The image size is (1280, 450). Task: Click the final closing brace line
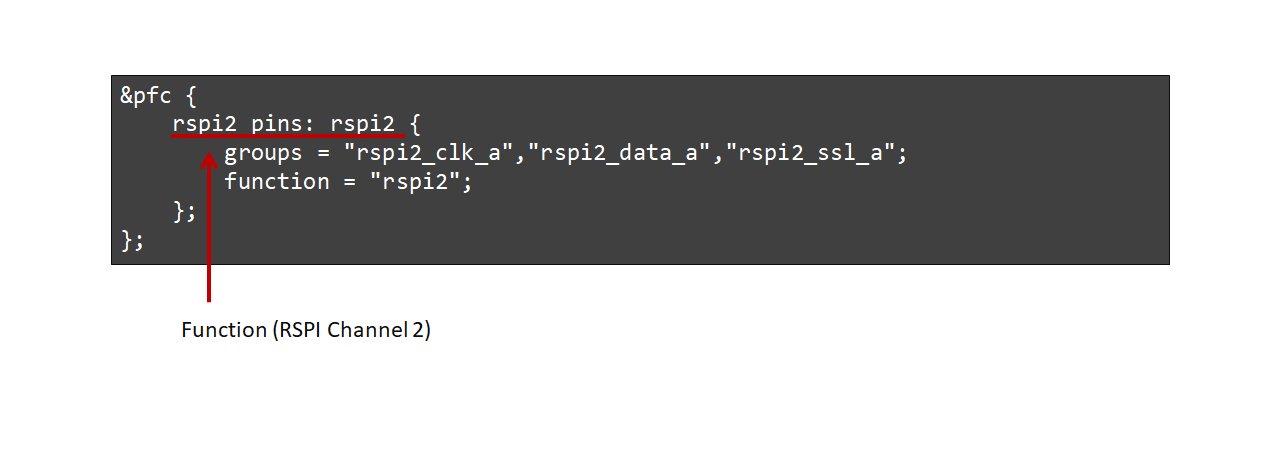click(x=133, y=240)
